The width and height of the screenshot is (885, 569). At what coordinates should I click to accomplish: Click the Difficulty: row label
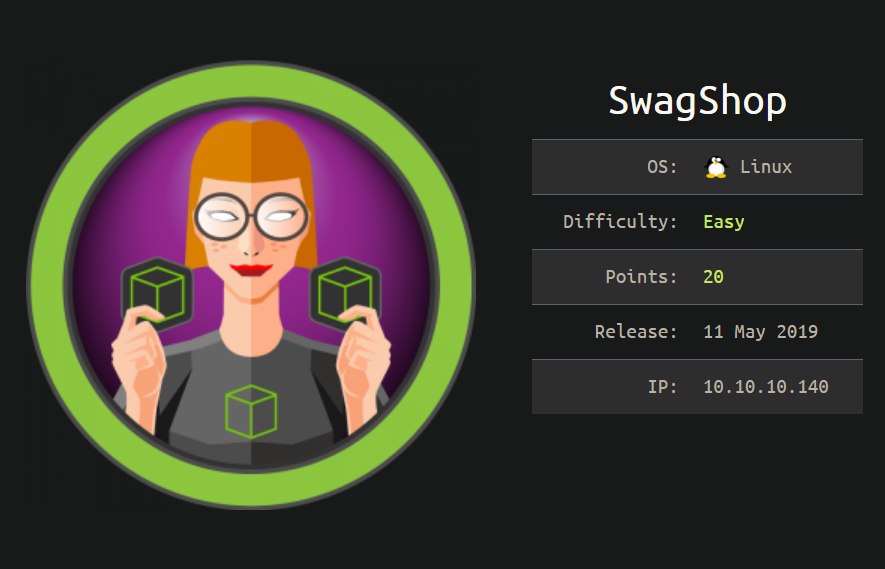coord(620,222)
